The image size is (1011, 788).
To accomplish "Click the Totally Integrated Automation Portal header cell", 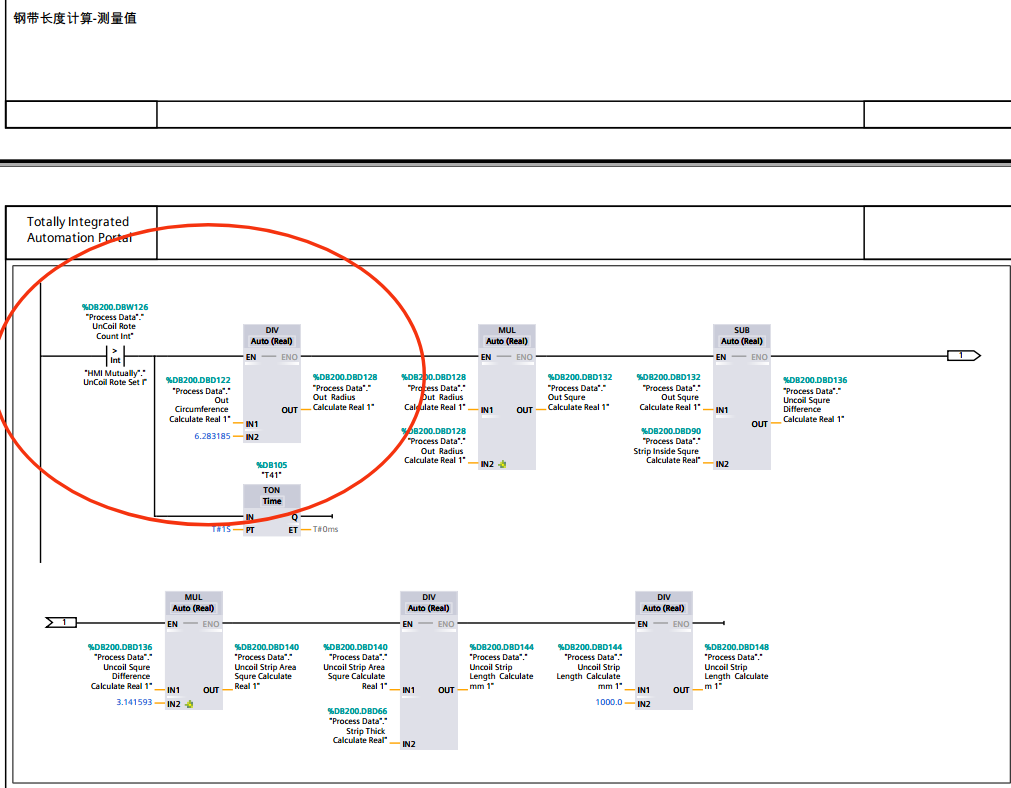I will 81,232.
